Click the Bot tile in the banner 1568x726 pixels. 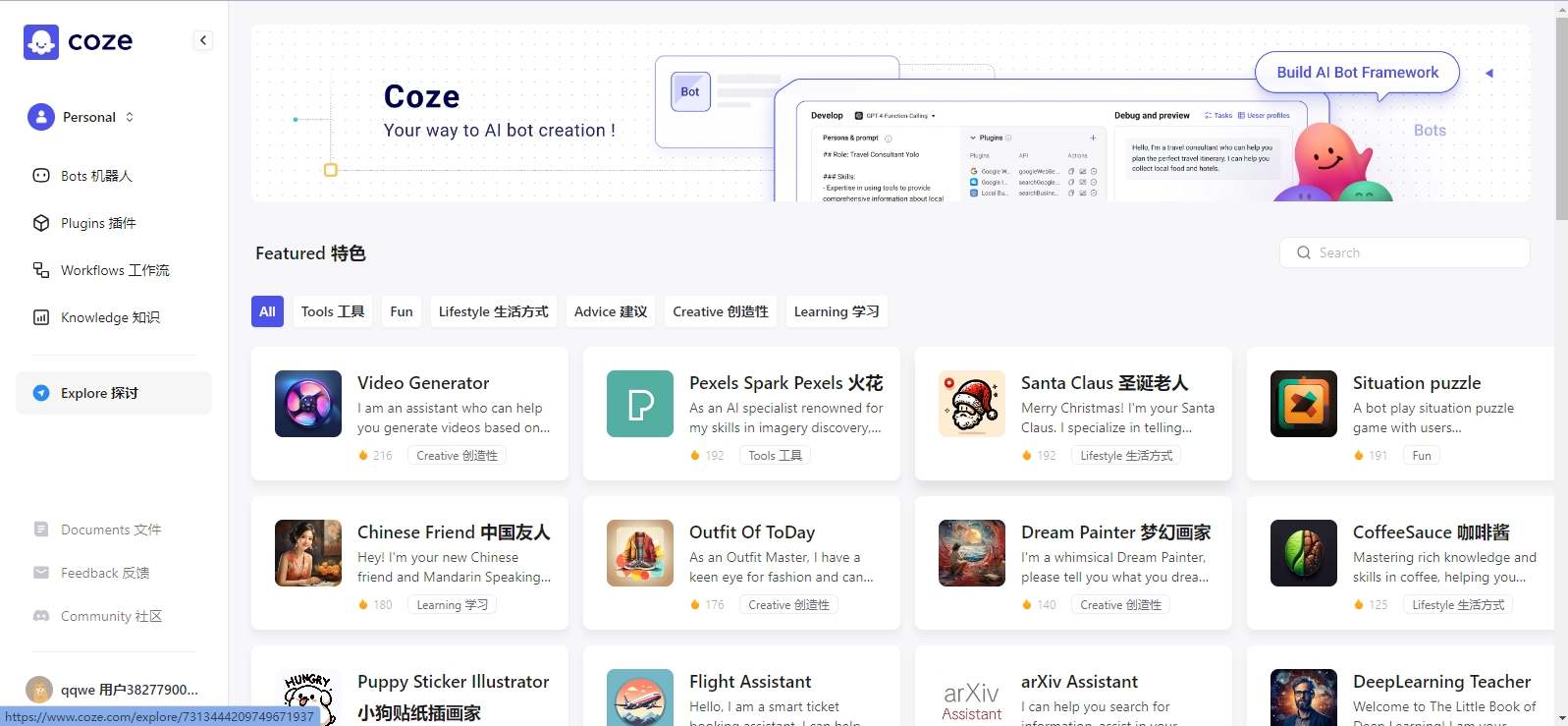690,92
